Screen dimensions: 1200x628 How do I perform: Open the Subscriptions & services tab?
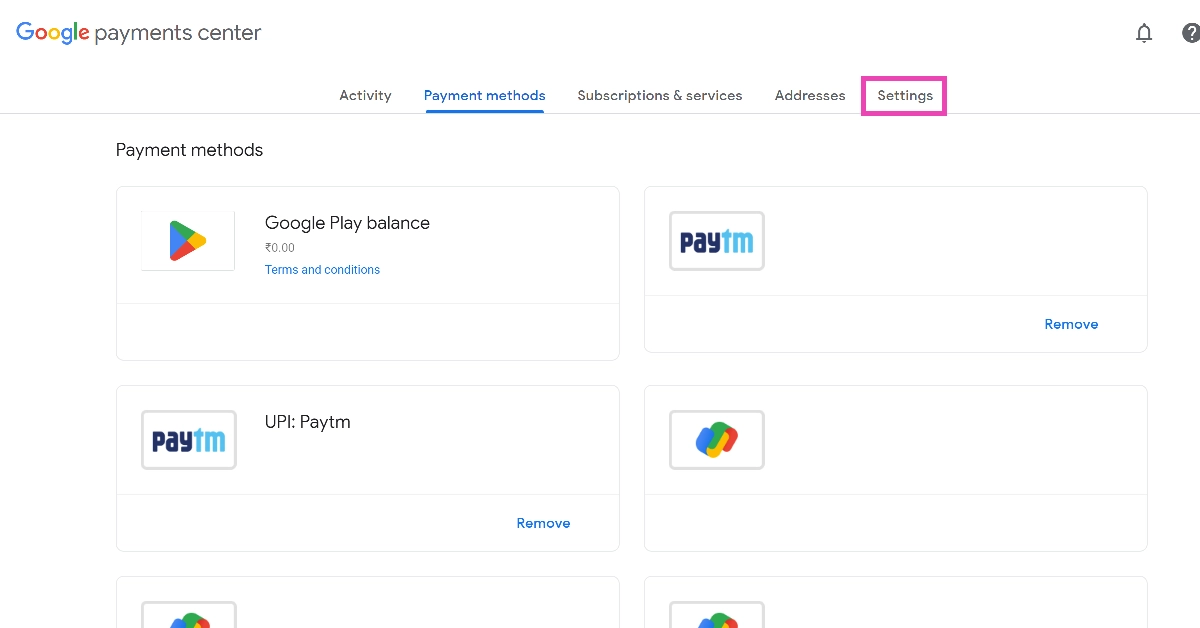tap(660, 96)
